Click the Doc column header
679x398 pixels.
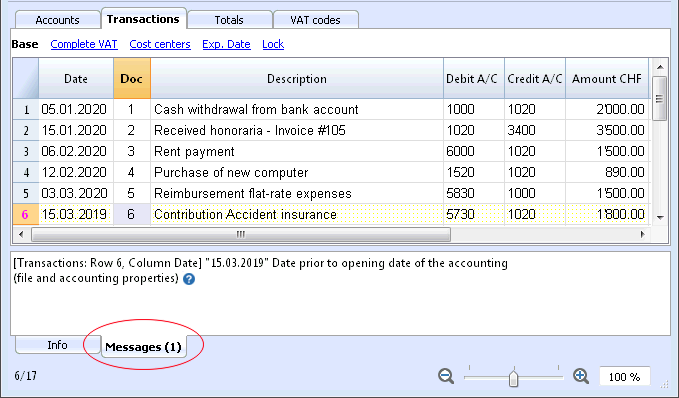pos(132,79)
